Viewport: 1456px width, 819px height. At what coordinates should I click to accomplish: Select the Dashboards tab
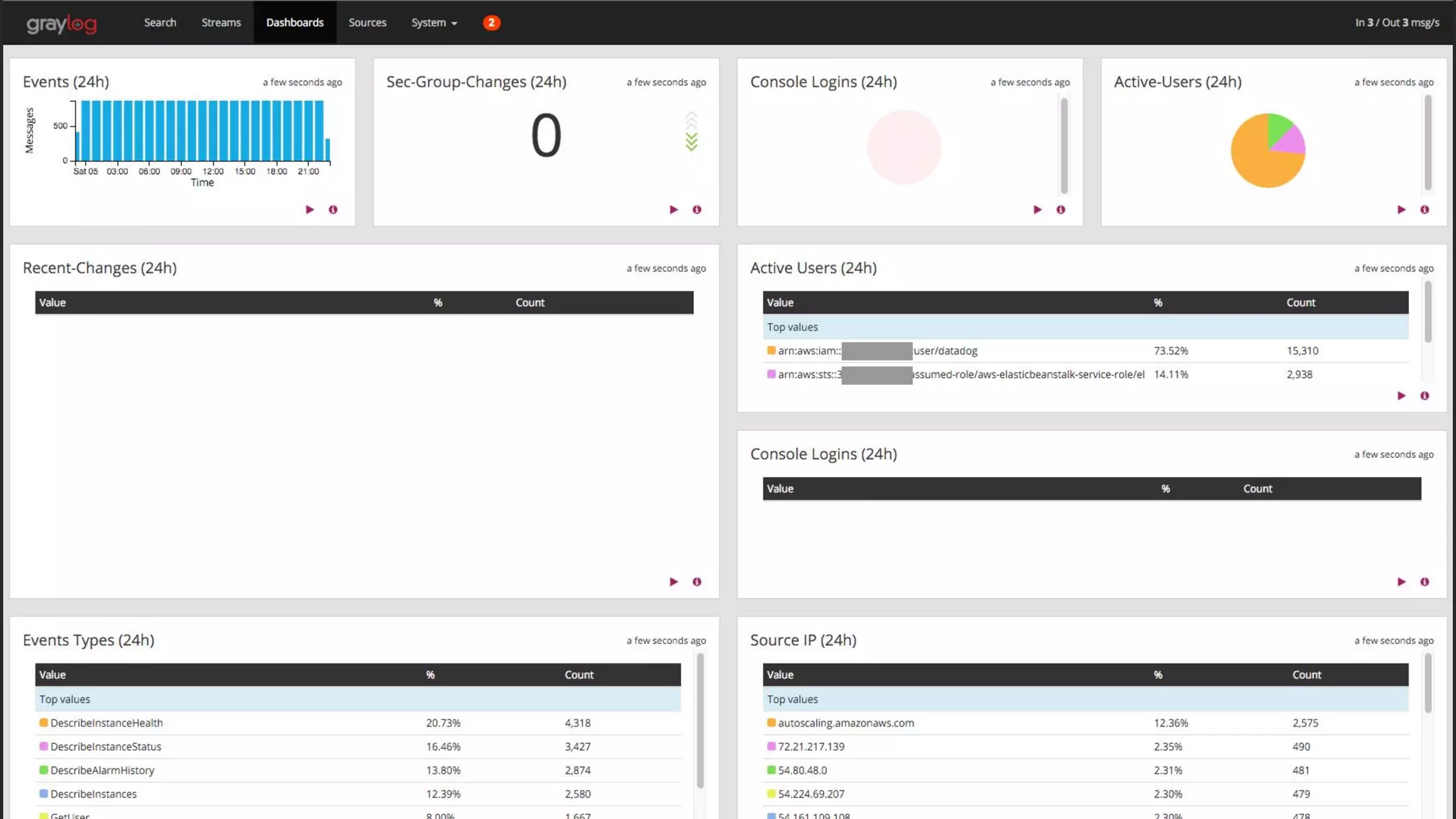coord(295,23)
